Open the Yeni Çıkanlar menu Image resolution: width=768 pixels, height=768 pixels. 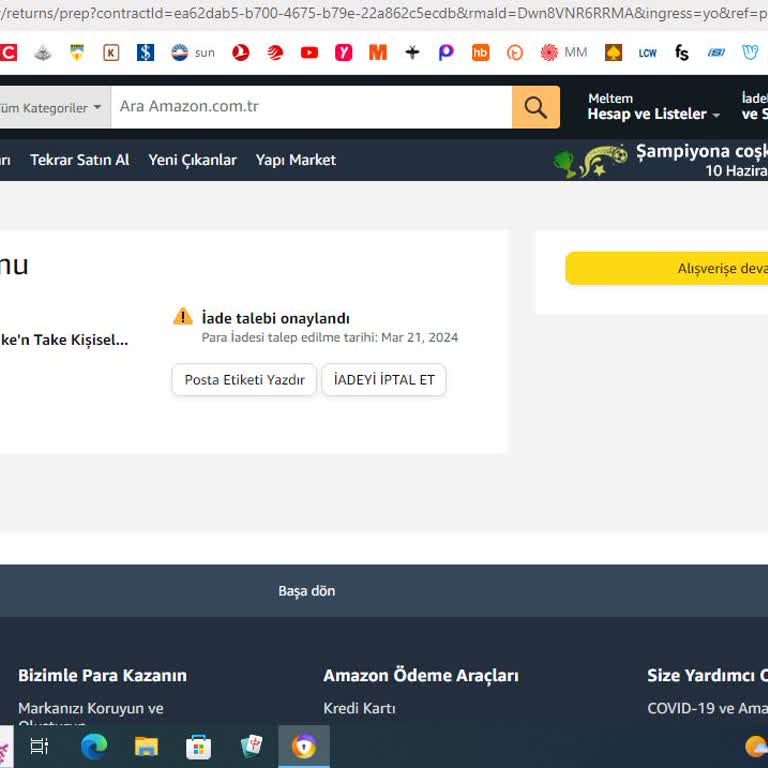192,160
